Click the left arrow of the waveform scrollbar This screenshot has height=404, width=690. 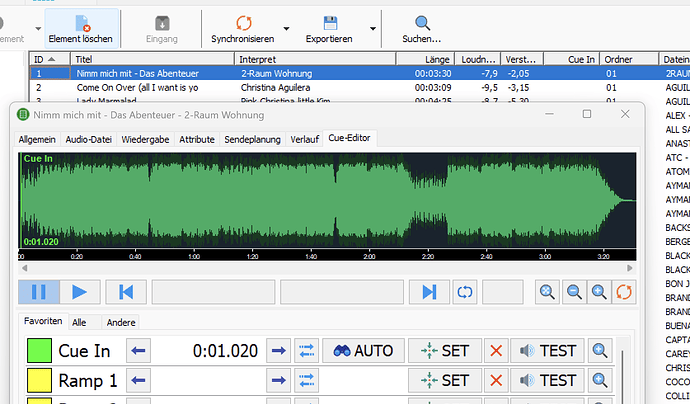pos(25,268)
